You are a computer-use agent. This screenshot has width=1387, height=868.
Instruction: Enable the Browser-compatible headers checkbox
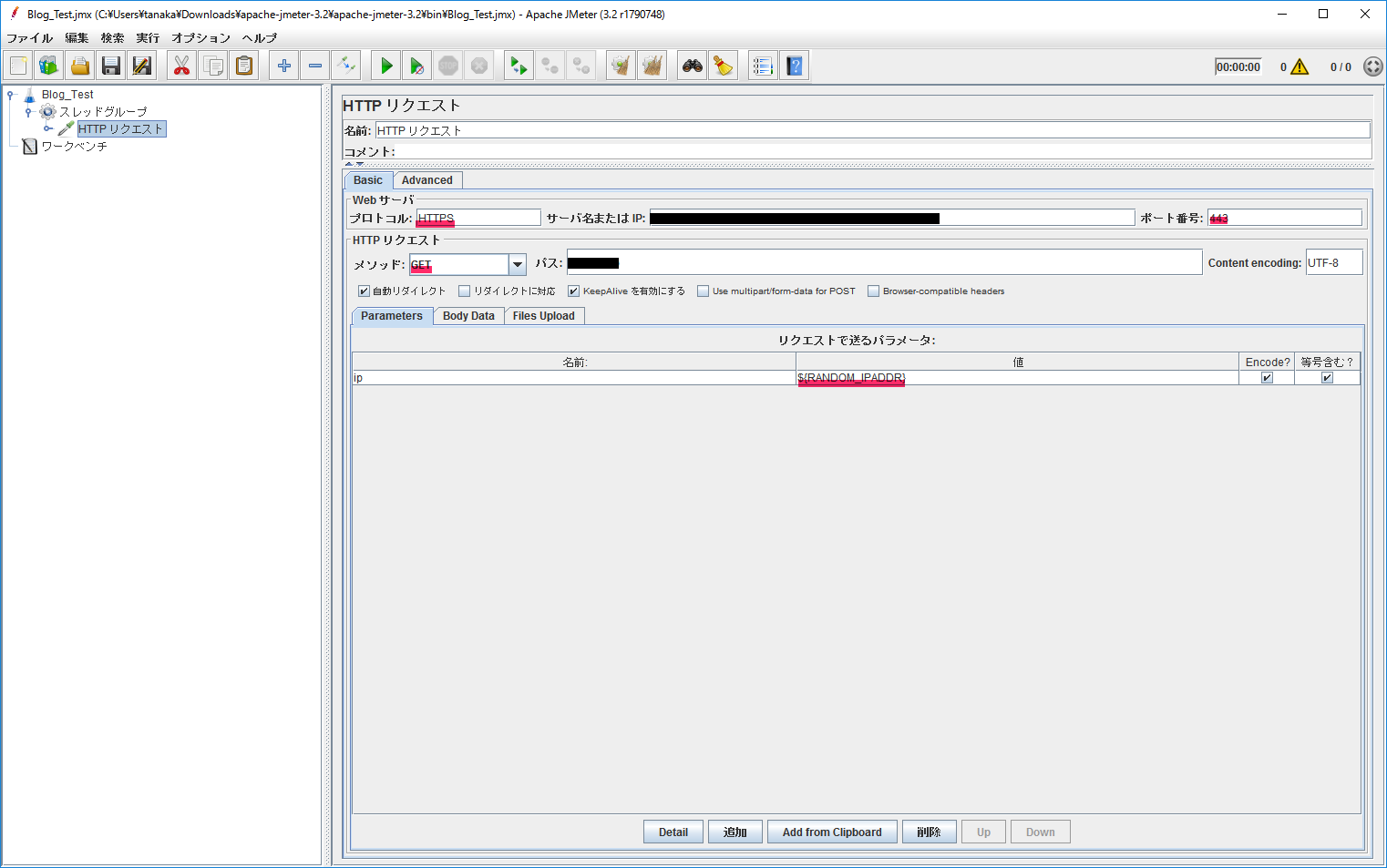tap(874, 291)
